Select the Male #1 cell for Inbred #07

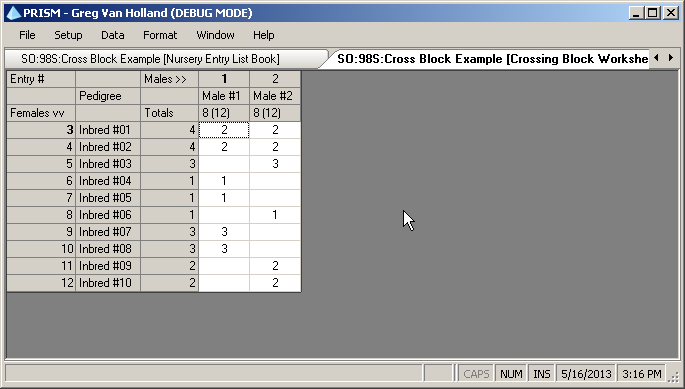(x=224, y=232)
